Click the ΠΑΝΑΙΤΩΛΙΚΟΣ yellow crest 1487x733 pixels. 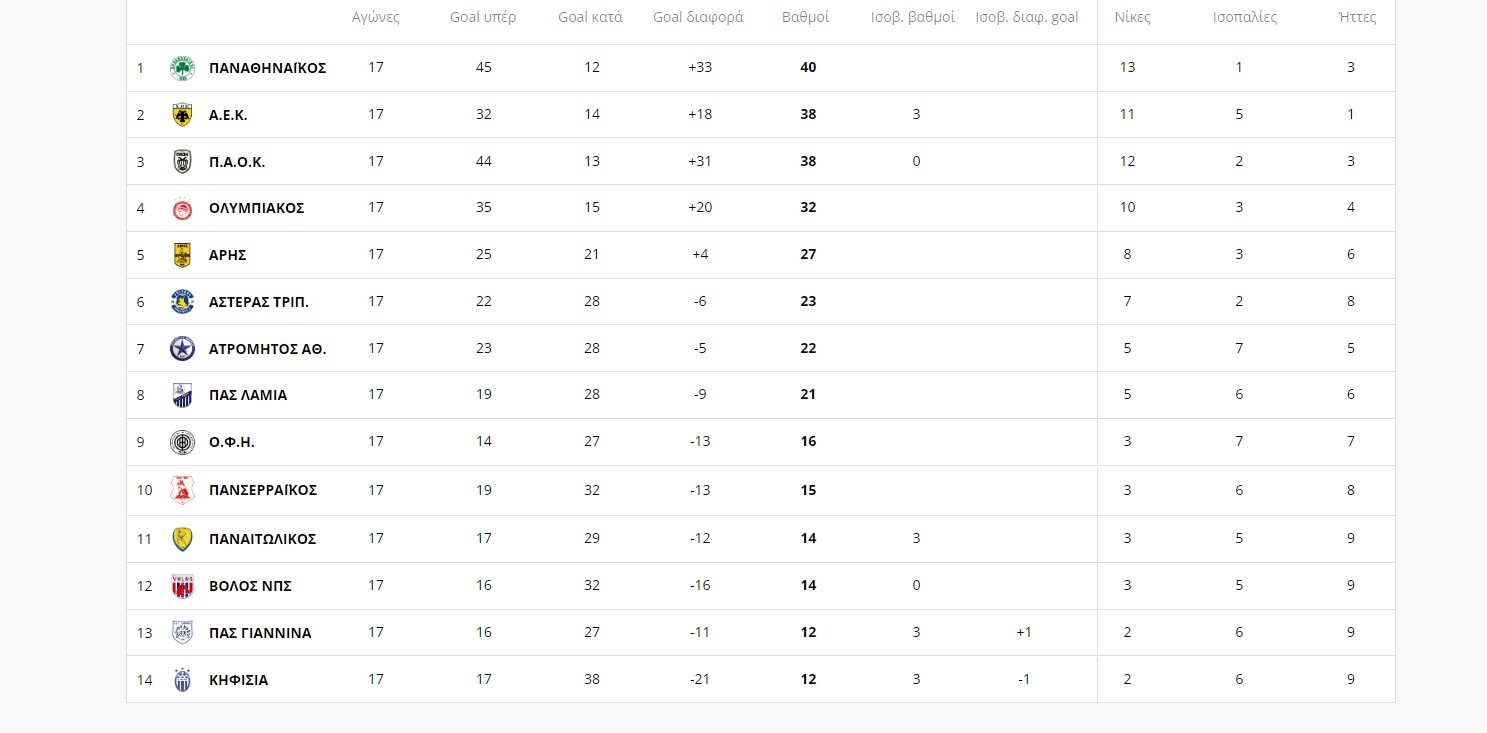tap(182, 539)
